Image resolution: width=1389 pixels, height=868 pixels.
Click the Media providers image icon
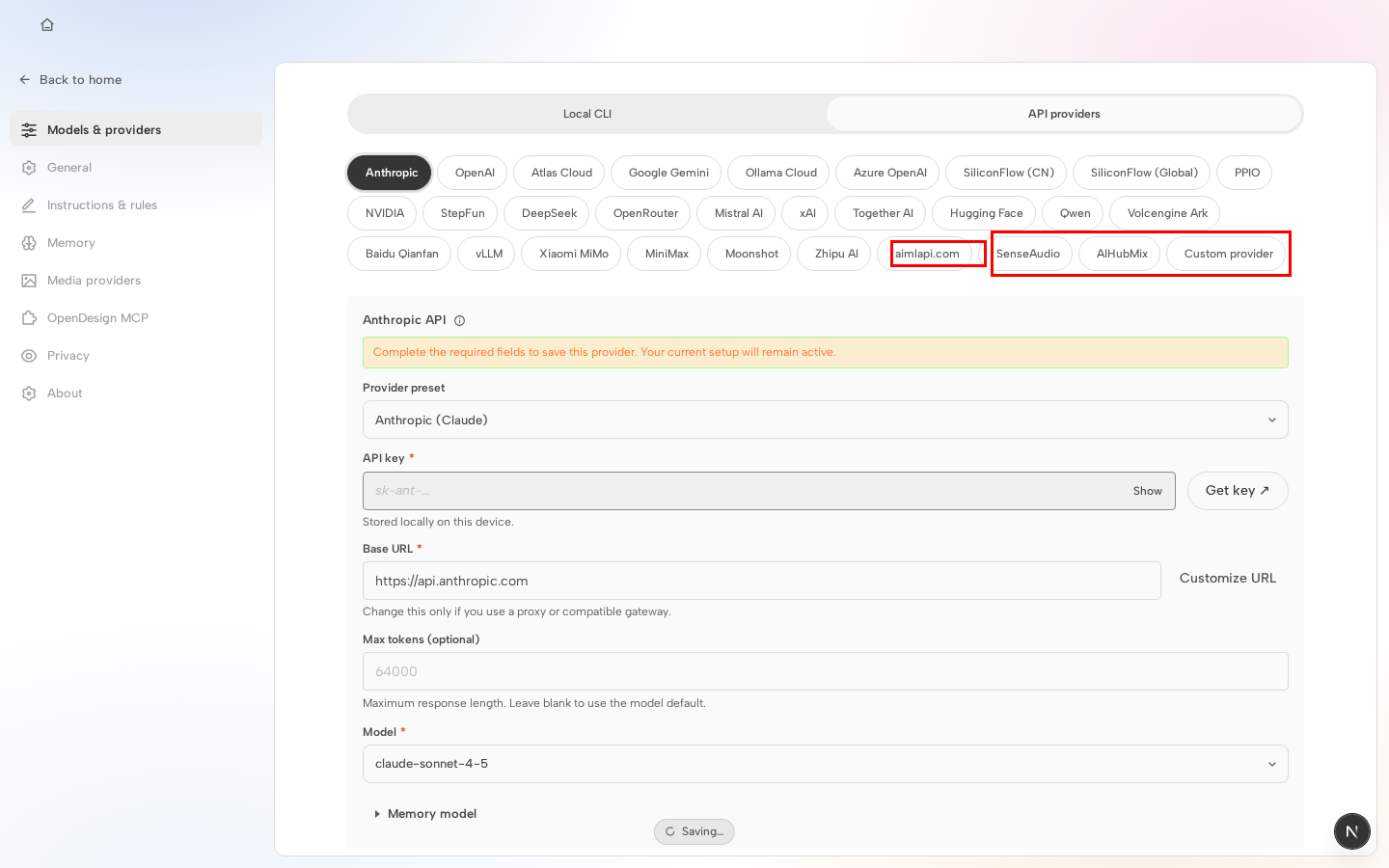pos(29,281)
